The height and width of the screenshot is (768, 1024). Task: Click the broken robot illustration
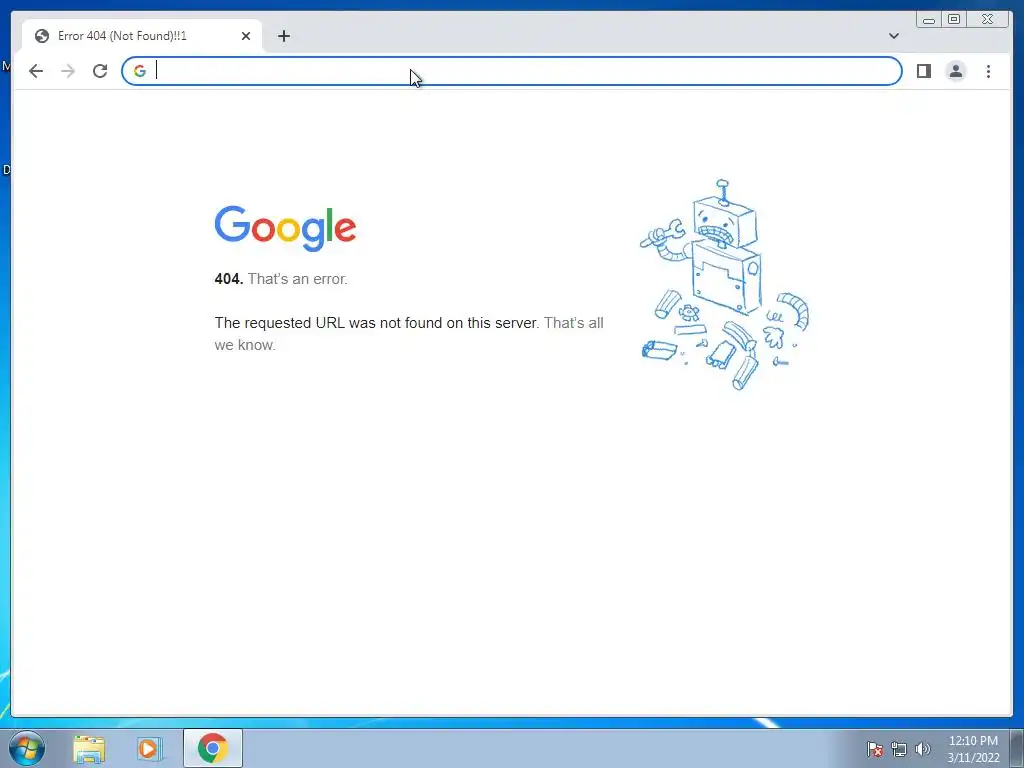click(724, 284)
